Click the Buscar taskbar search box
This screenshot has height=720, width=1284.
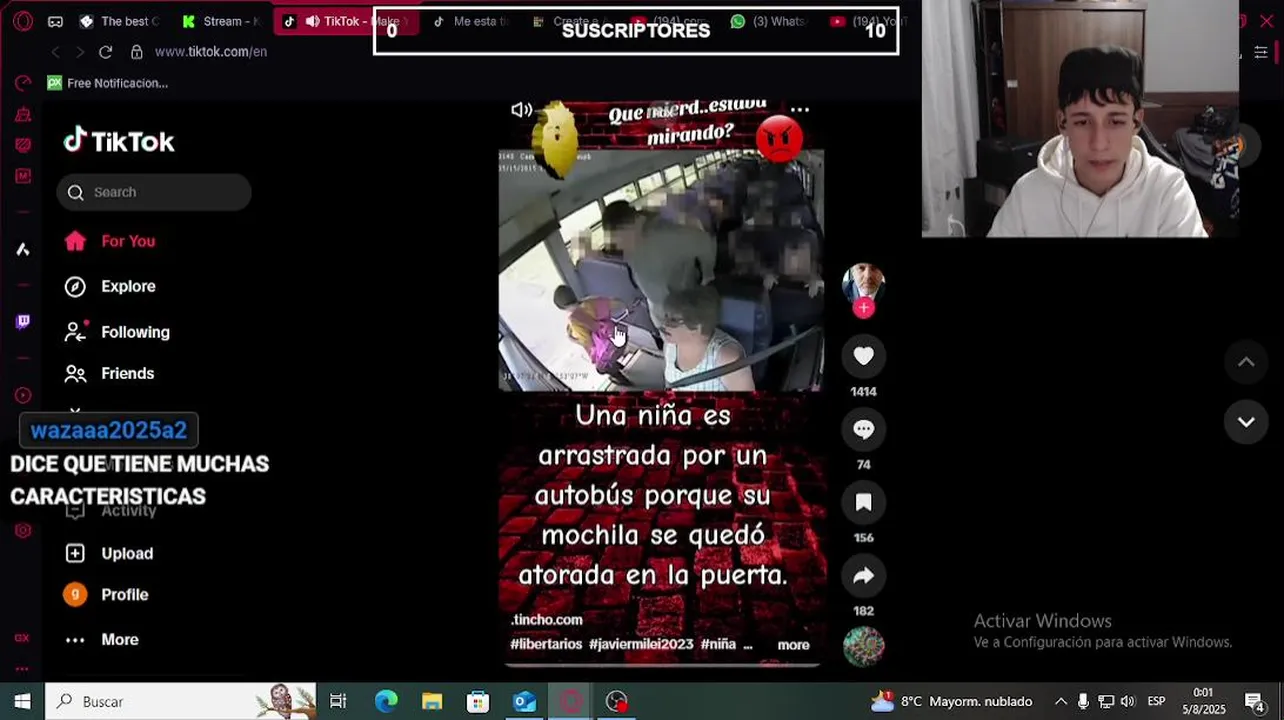click(x=180, y=701)
